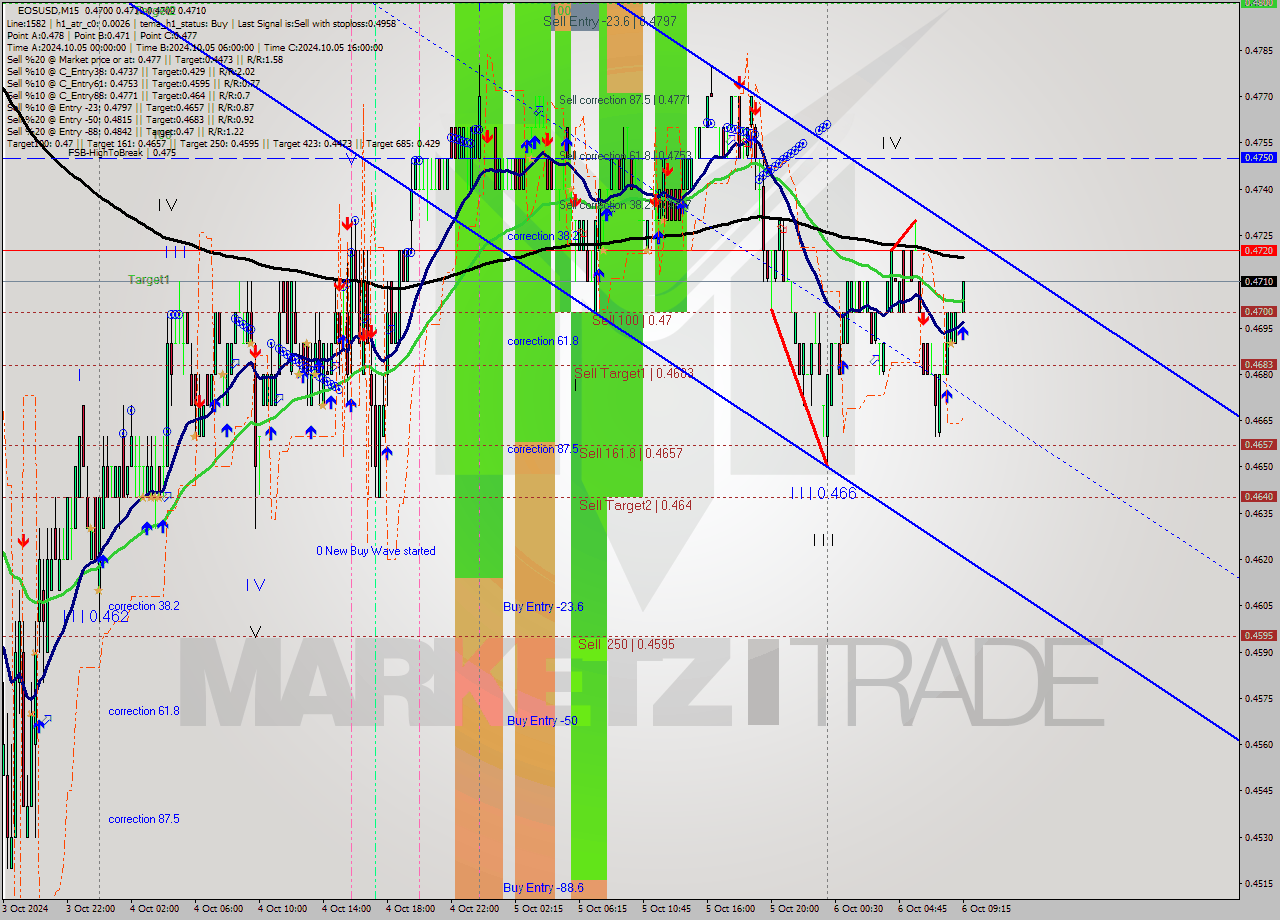Select the red 0.4640 price tag
This screenshot has width=1280, height=920.
pyautogui.click(x=1257, y=496)
